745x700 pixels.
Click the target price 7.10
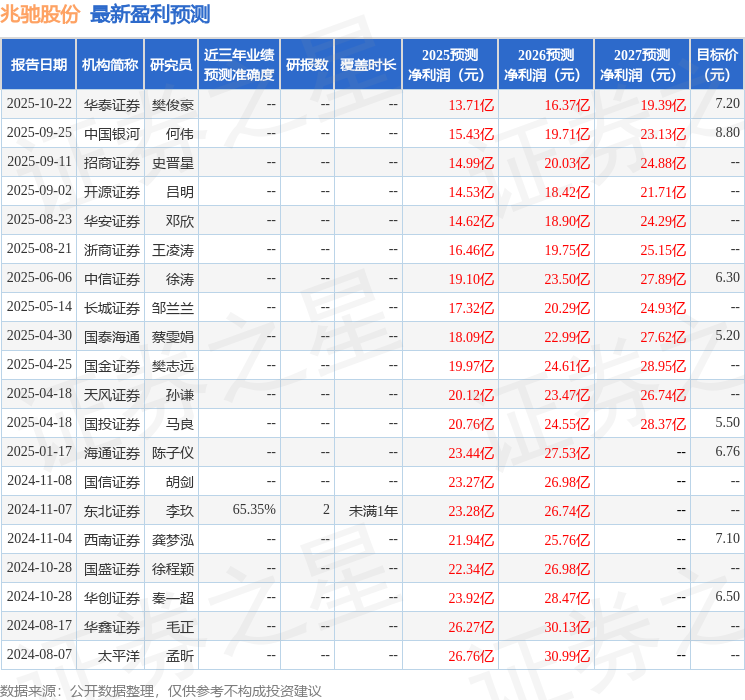pos(727,538)
